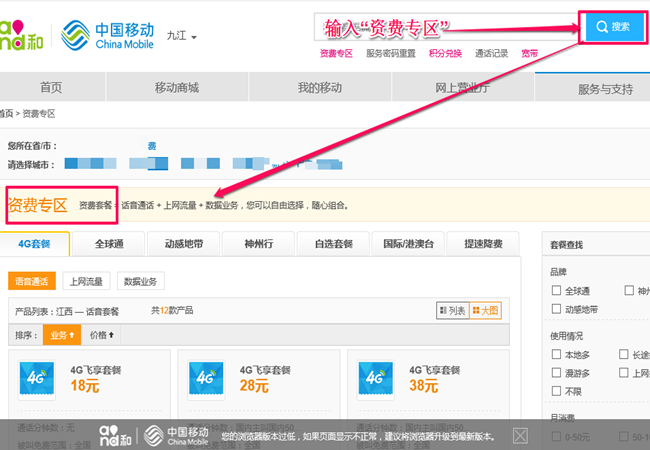Open 我的移动 navigation item

pos(320,87)
